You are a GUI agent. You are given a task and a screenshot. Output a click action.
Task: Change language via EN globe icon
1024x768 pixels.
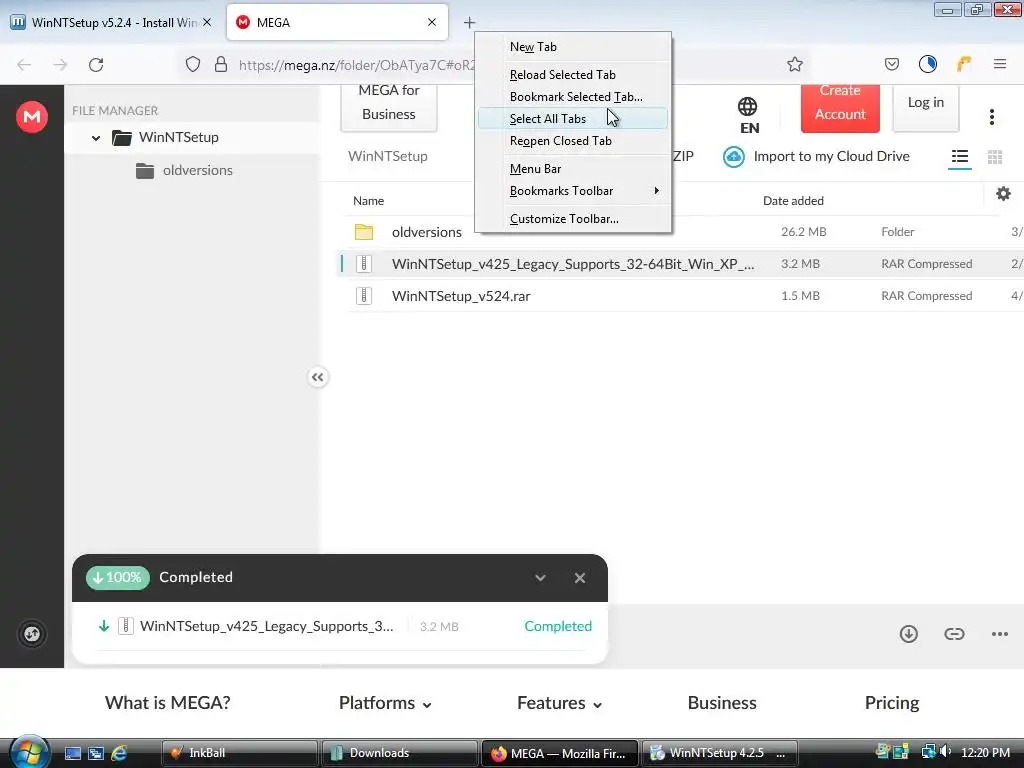(x=748, y=115)
